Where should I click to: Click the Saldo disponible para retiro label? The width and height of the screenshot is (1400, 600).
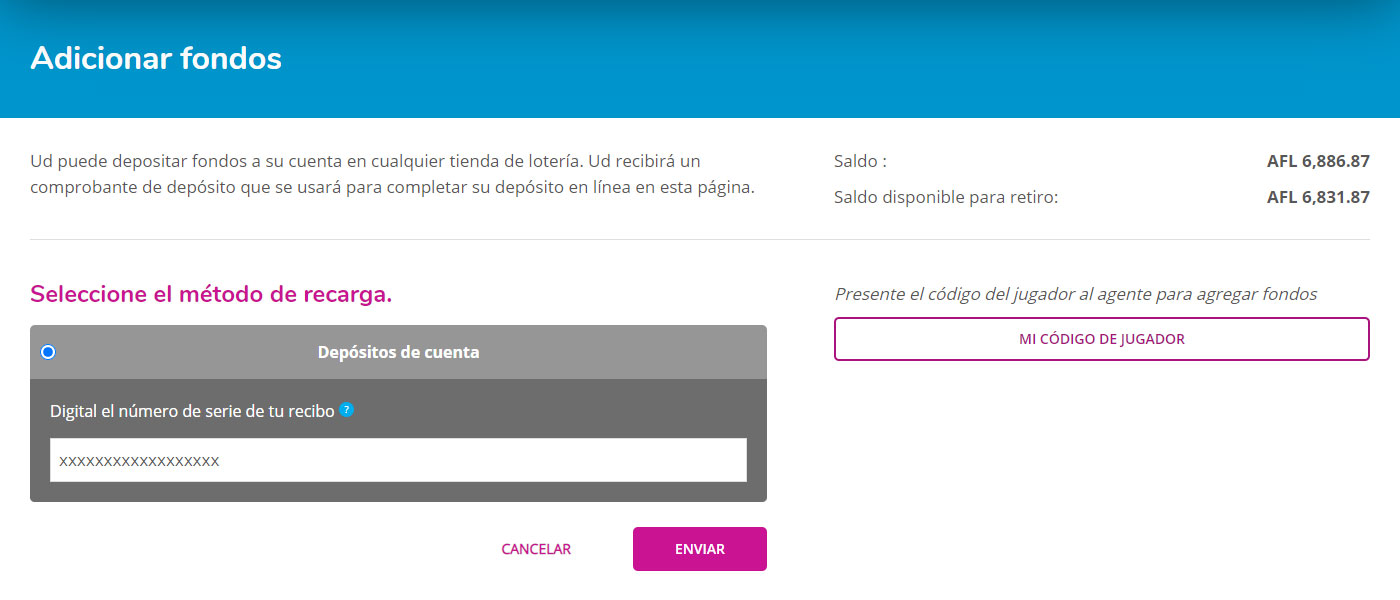click(945, 197)
